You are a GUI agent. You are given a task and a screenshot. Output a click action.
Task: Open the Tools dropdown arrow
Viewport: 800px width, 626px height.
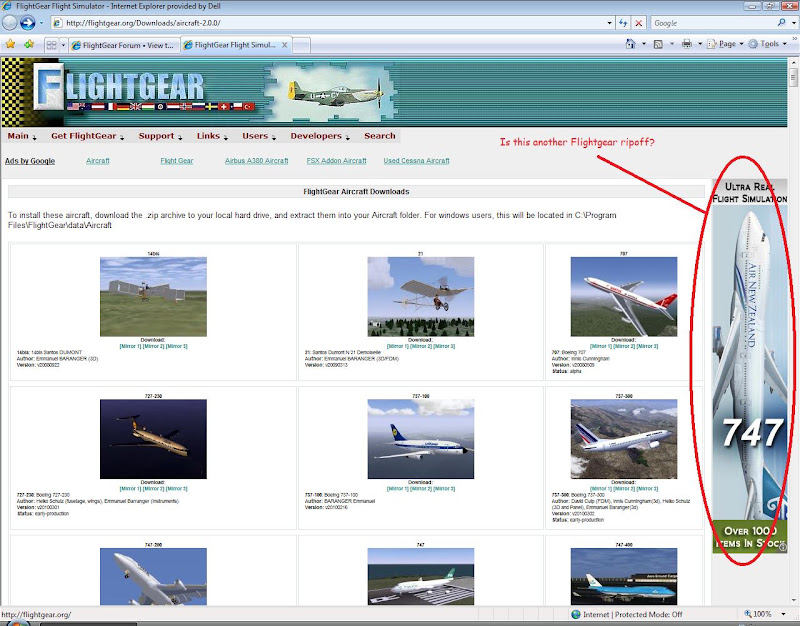[784, 44]
